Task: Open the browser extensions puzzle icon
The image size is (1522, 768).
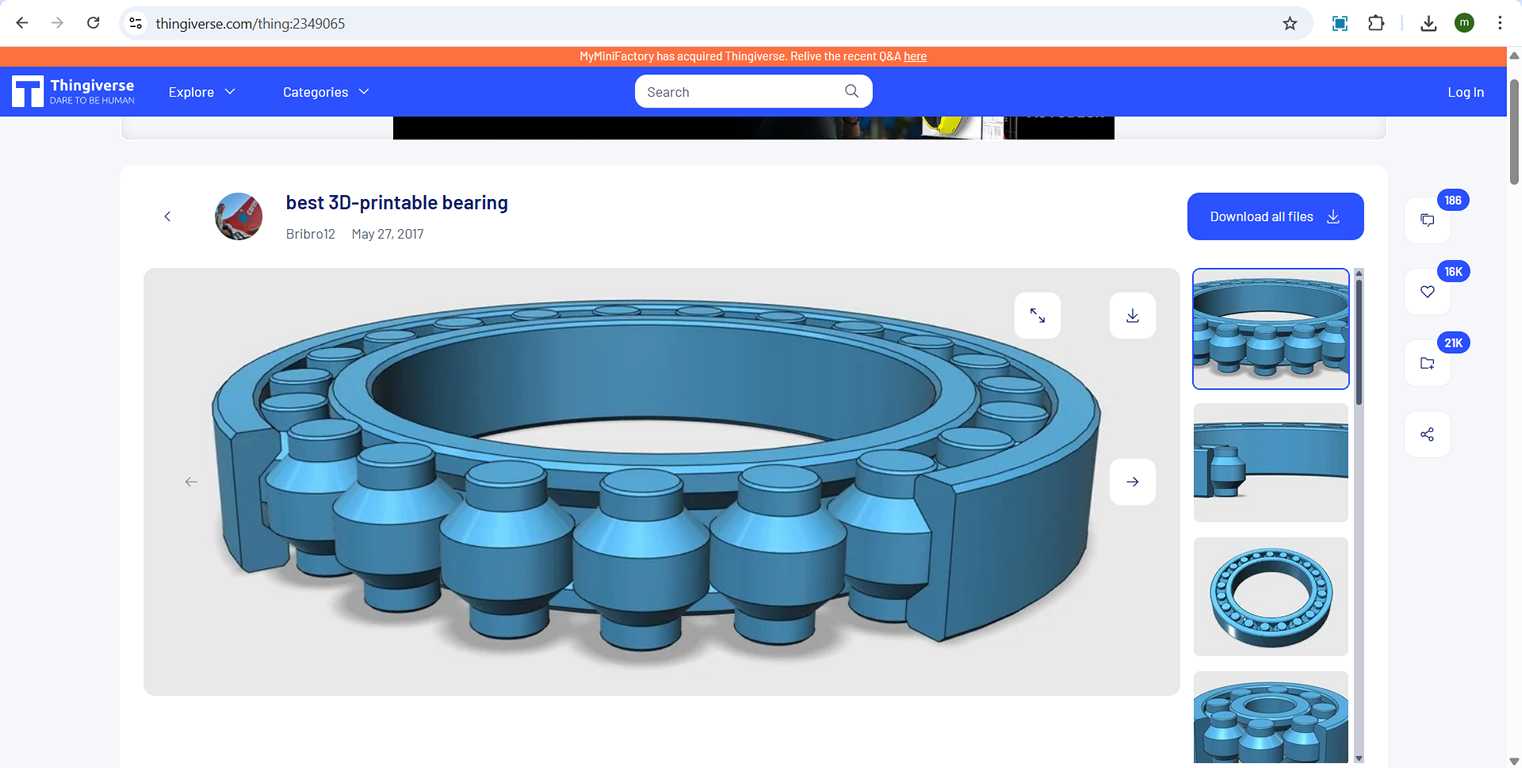Action: click(1376, 23)
